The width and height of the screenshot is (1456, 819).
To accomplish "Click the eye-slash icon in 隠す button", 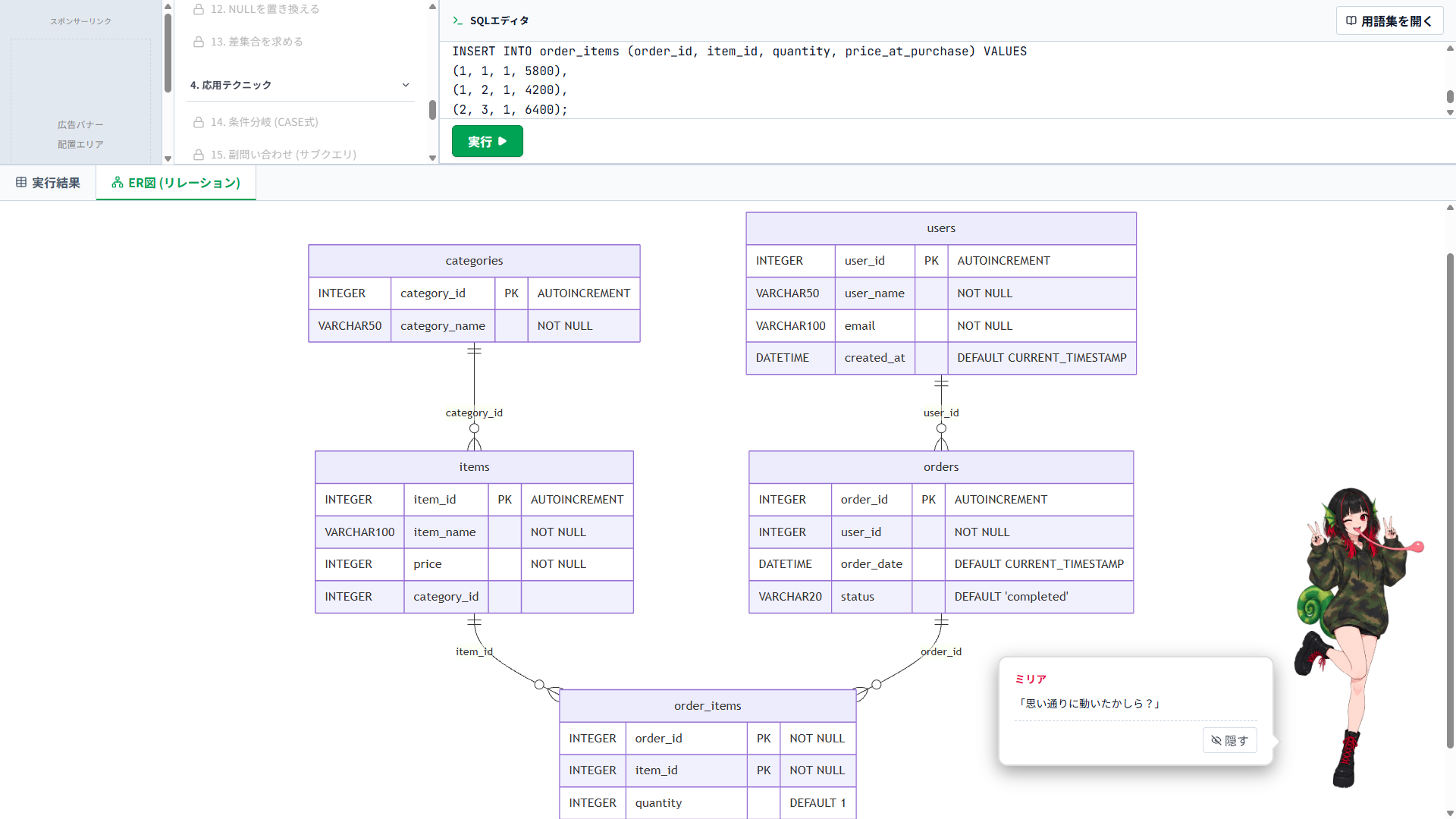I will (x=1216, y=740).
